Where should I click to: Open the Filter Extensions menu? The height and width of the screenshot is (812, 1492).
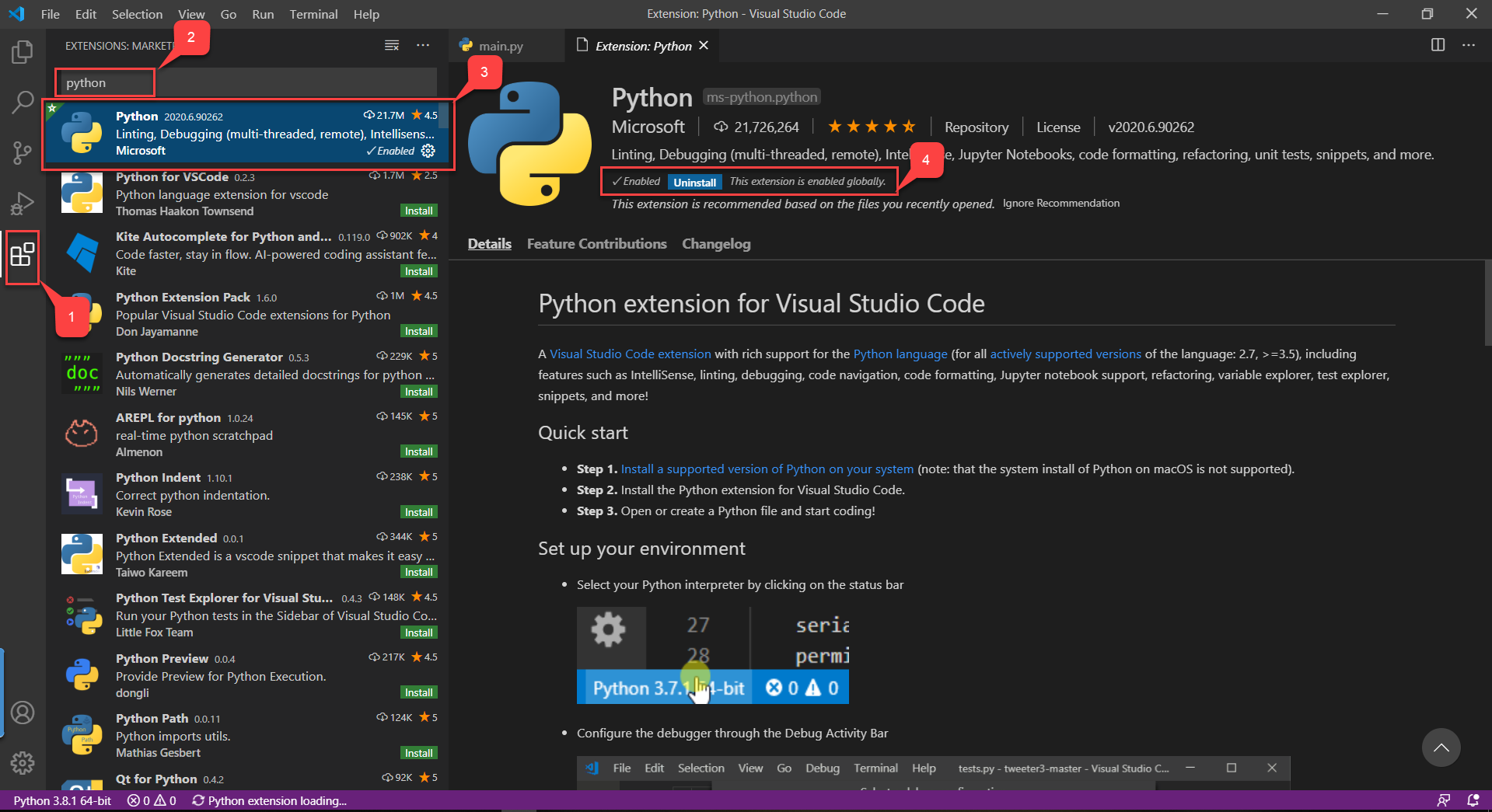(391, 45)
